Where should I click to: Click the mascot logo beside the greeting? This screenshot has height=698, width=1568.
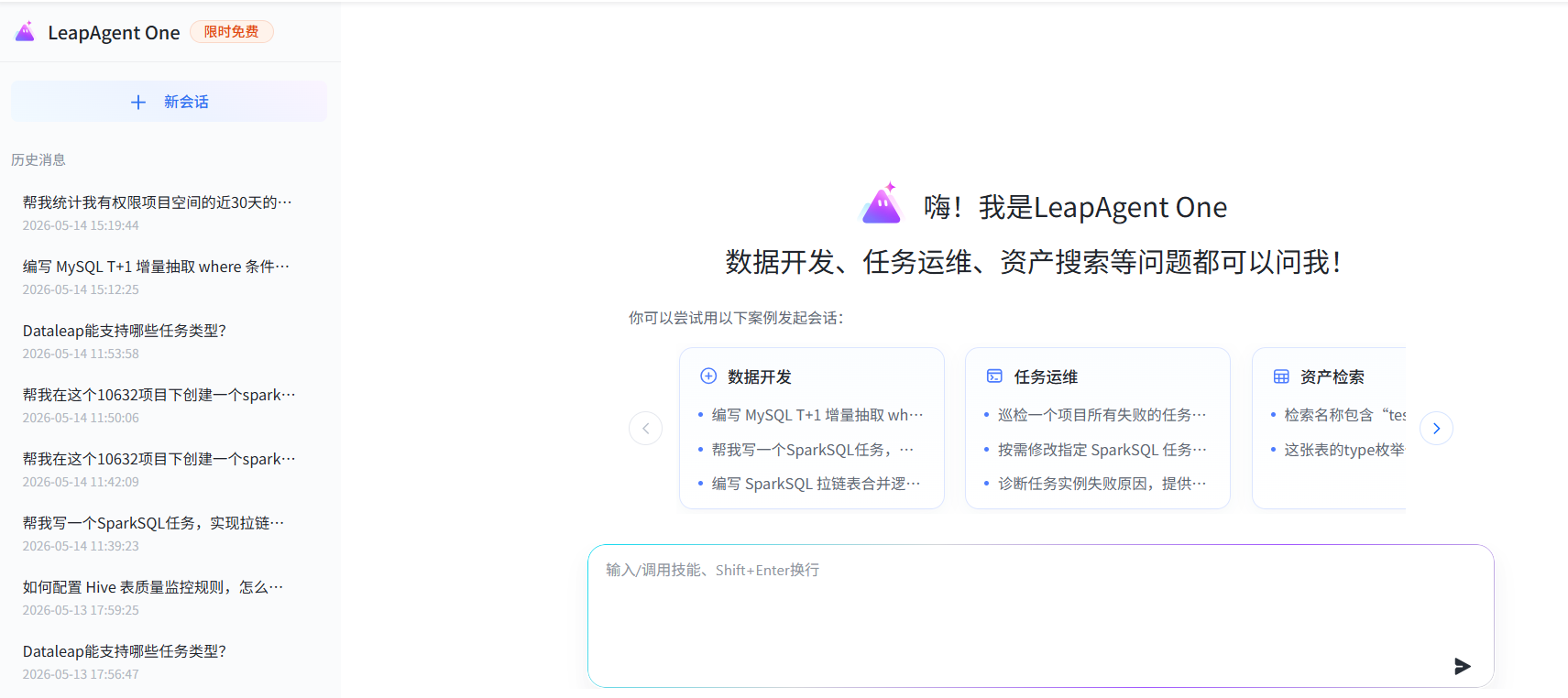tap(883, 203)
